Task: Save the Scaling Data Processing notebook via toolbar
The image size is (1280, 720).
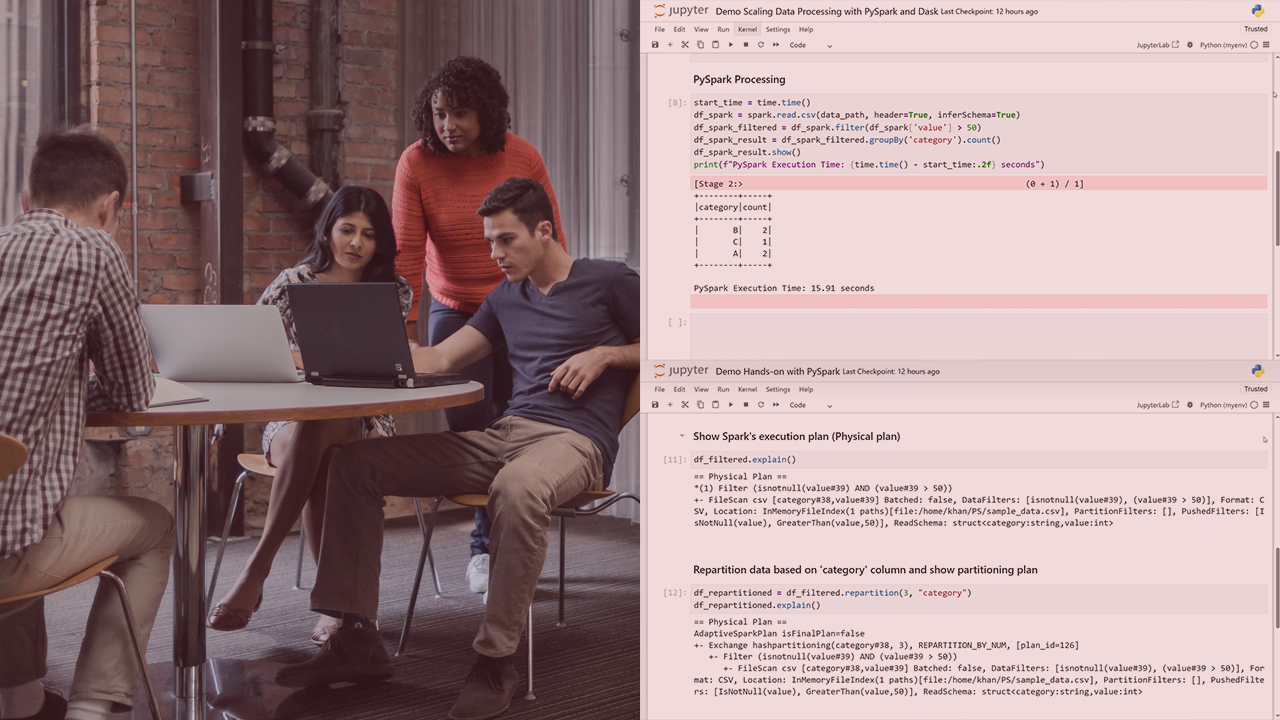Action: (x=655, y=45)
